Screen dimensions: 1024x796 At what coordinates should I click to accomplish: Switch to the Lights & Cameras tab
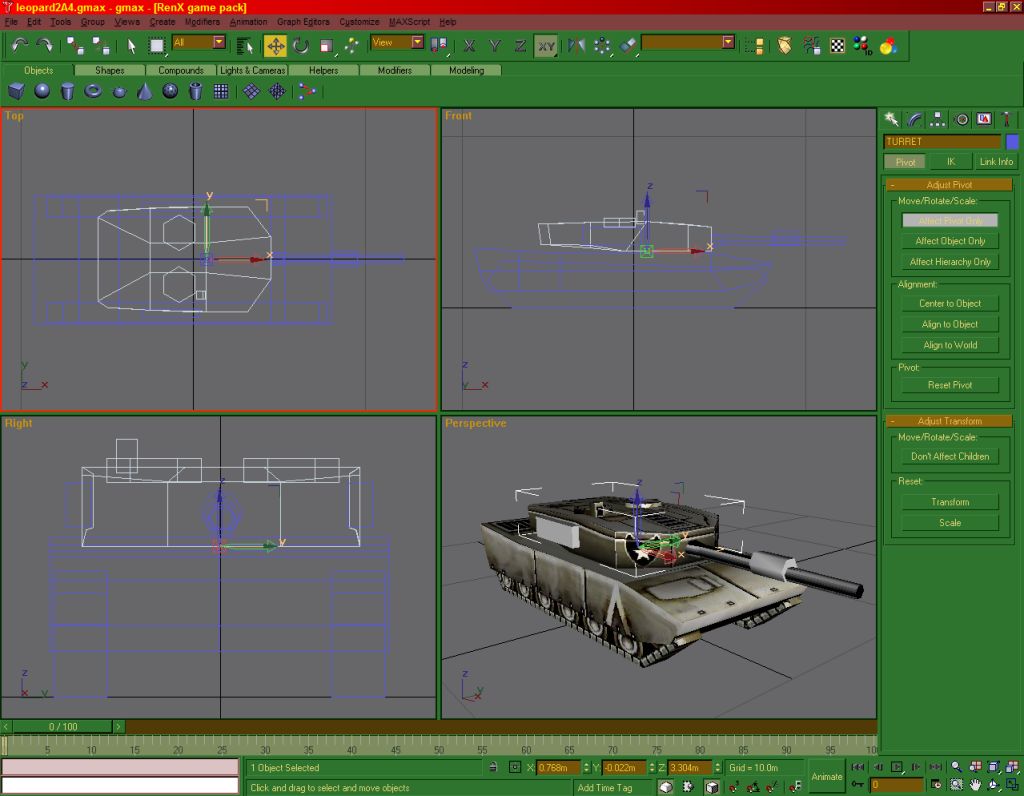253,71
